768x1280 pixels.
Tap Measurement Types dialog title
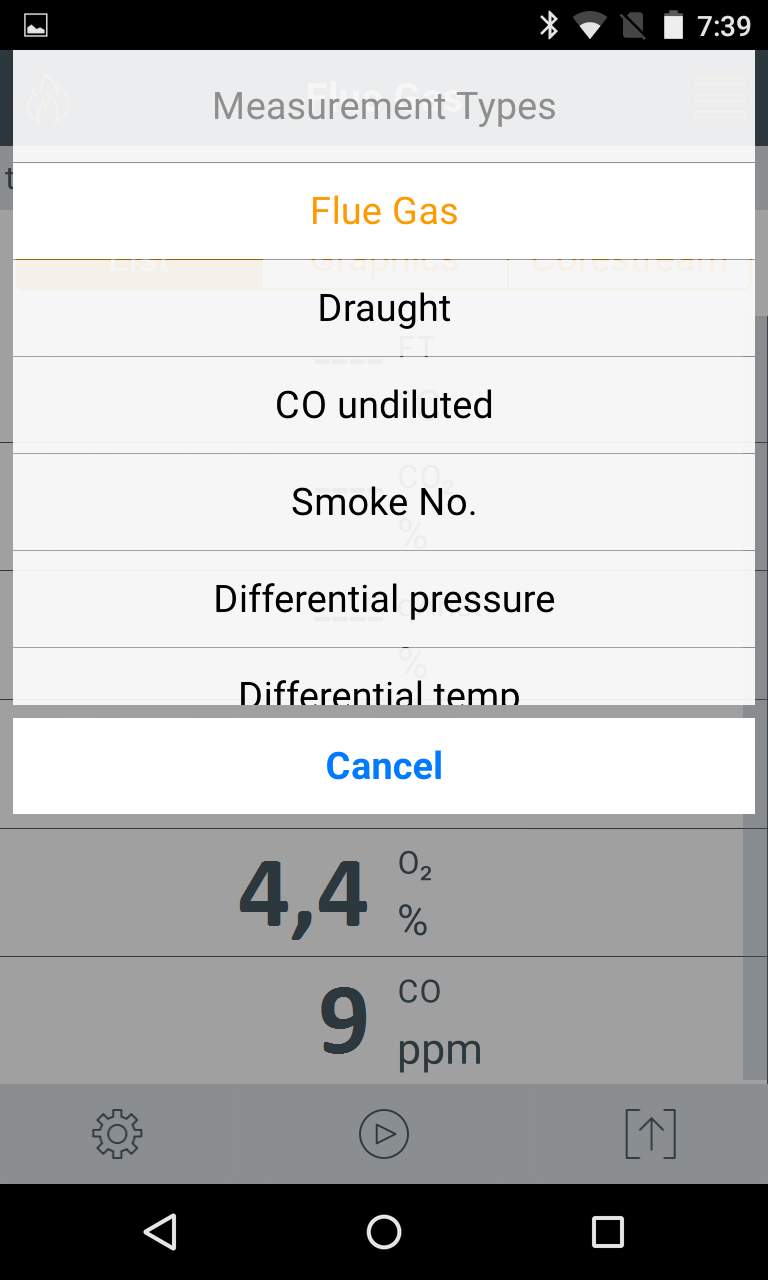(384, 106)
